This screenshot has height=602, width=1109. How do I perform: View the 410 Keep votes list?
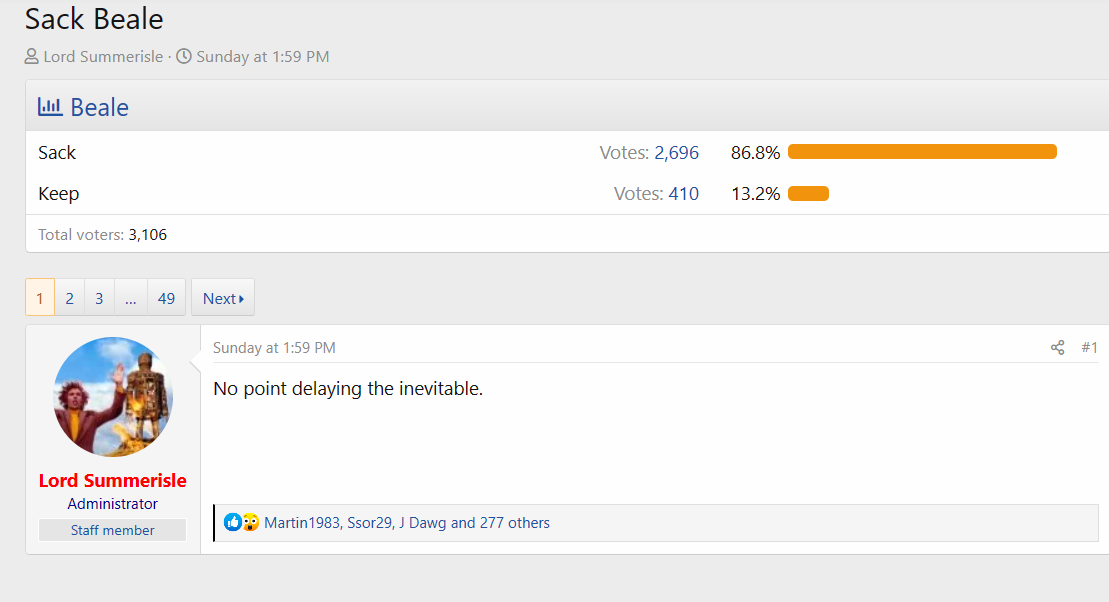pos(683,194)
